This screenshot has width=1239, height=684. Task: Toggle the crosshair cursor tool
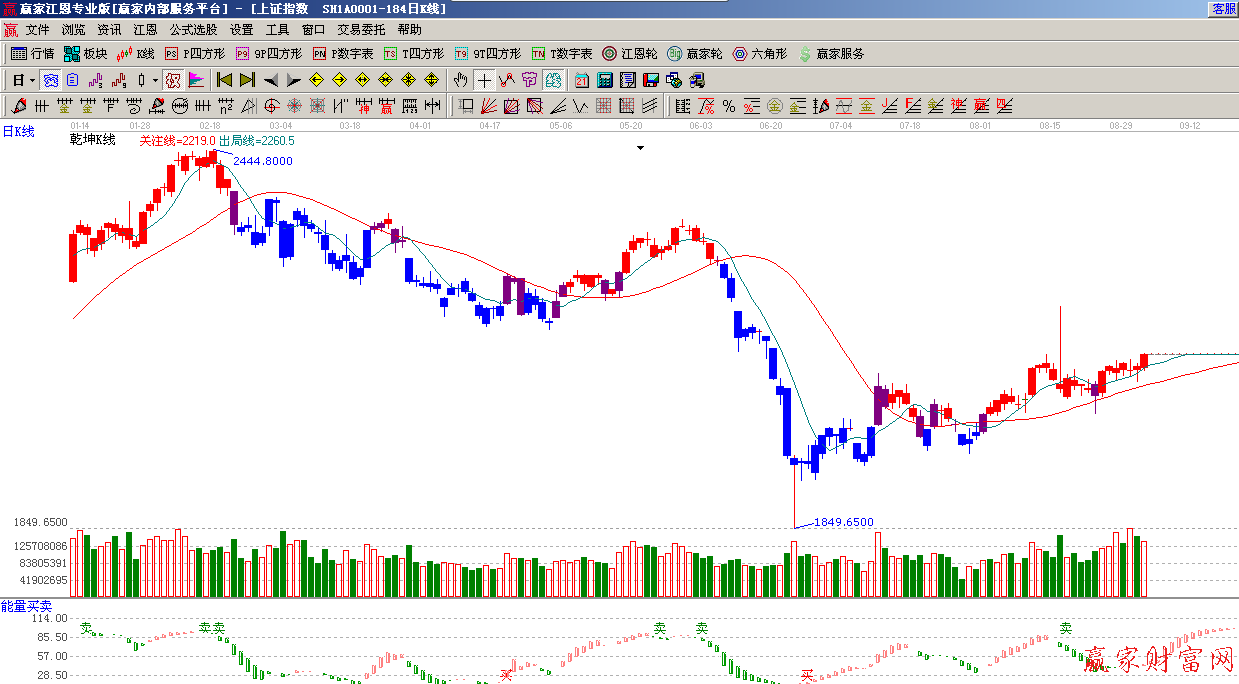point(484,80)
